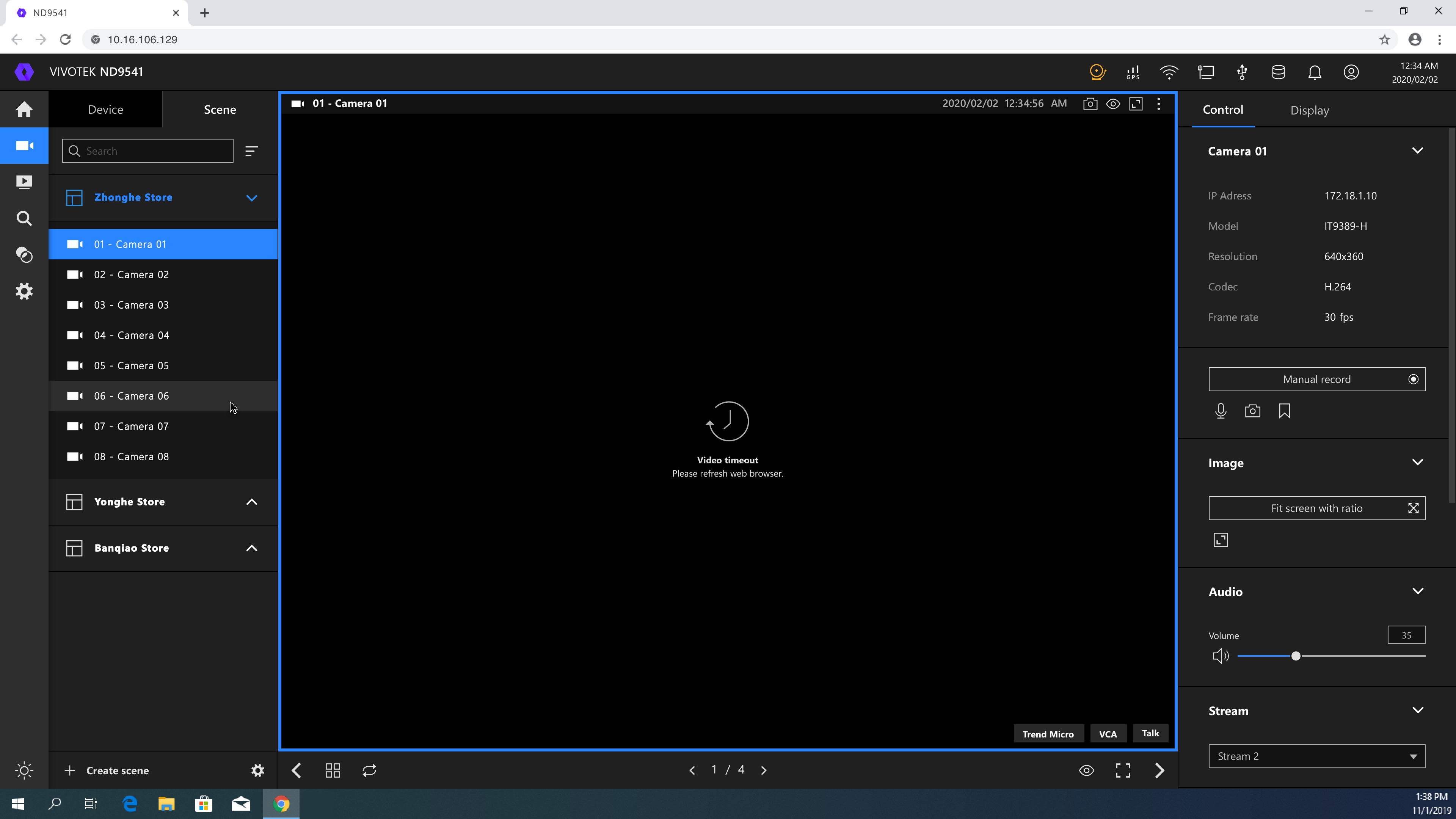
Task: Click the microphone icon under Manual record
Action: [1220, 411]
